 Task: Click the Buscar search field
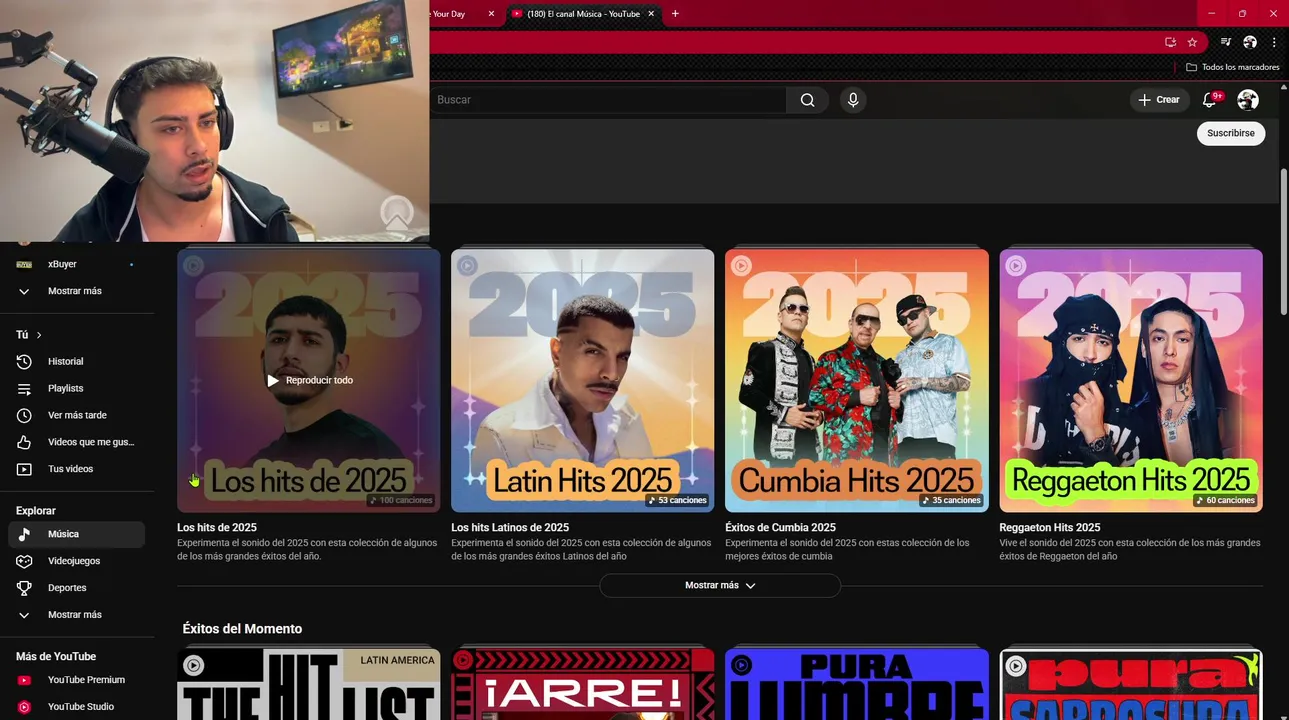pyautogui.click(x=610, y=100)
